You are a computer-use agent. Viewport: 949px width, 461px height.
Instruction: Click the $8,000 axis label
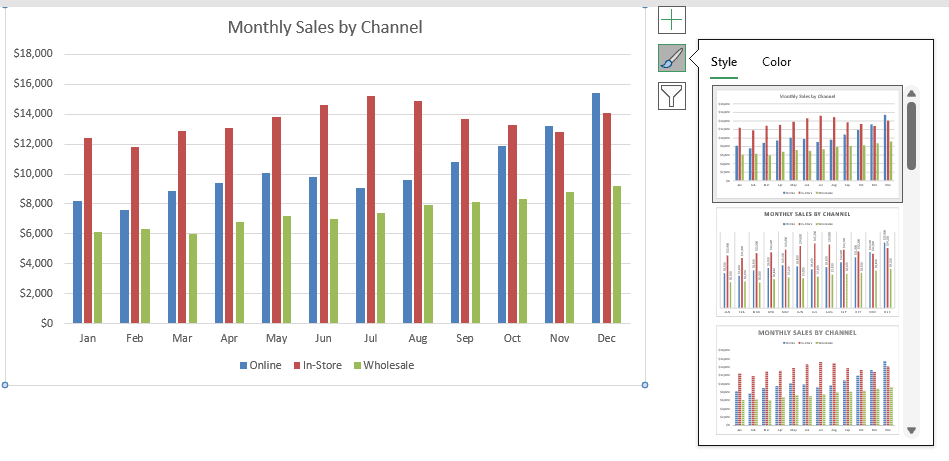[36, 203]
